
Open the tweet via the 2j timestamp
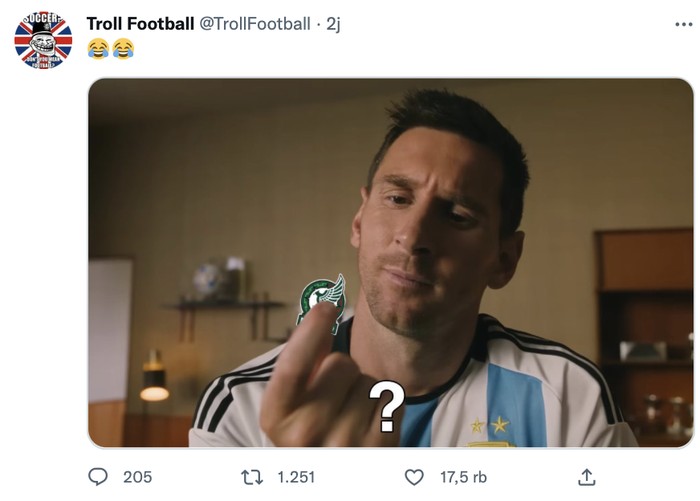coord(333,23)
